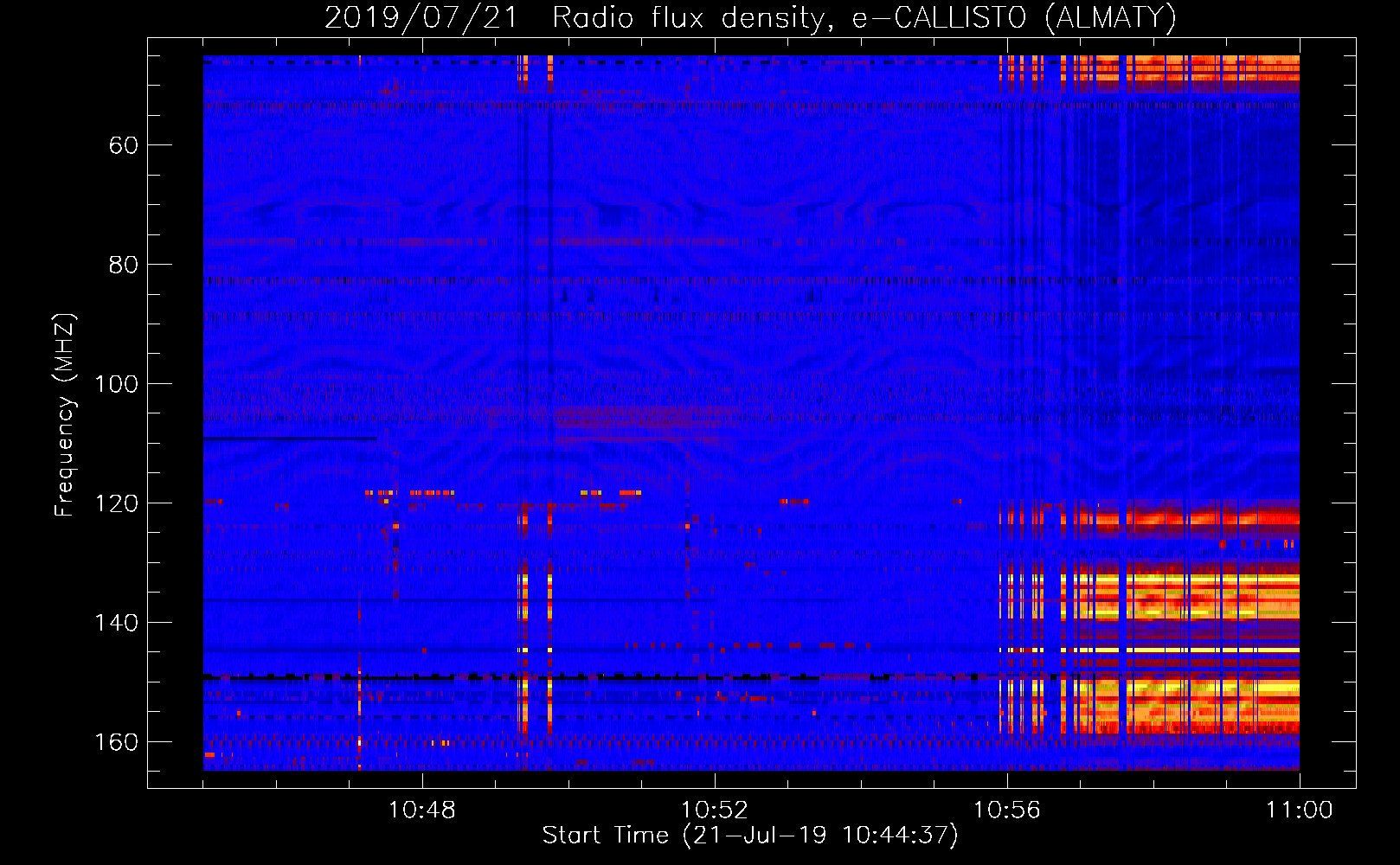Select the '100' frequency axis label
The image size is (1400, 865).
point(116,384)
